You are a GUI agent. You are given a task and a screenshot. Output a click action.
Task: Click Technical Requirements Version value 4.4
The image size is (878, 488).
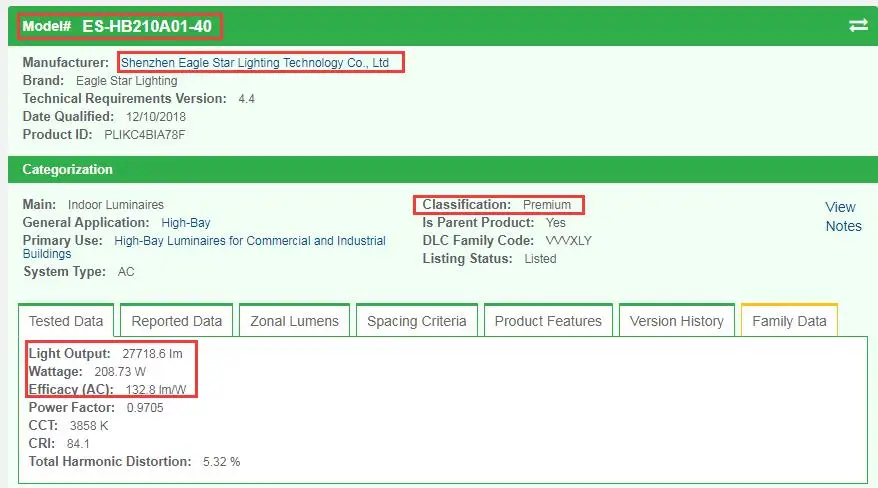pos(246,99)
